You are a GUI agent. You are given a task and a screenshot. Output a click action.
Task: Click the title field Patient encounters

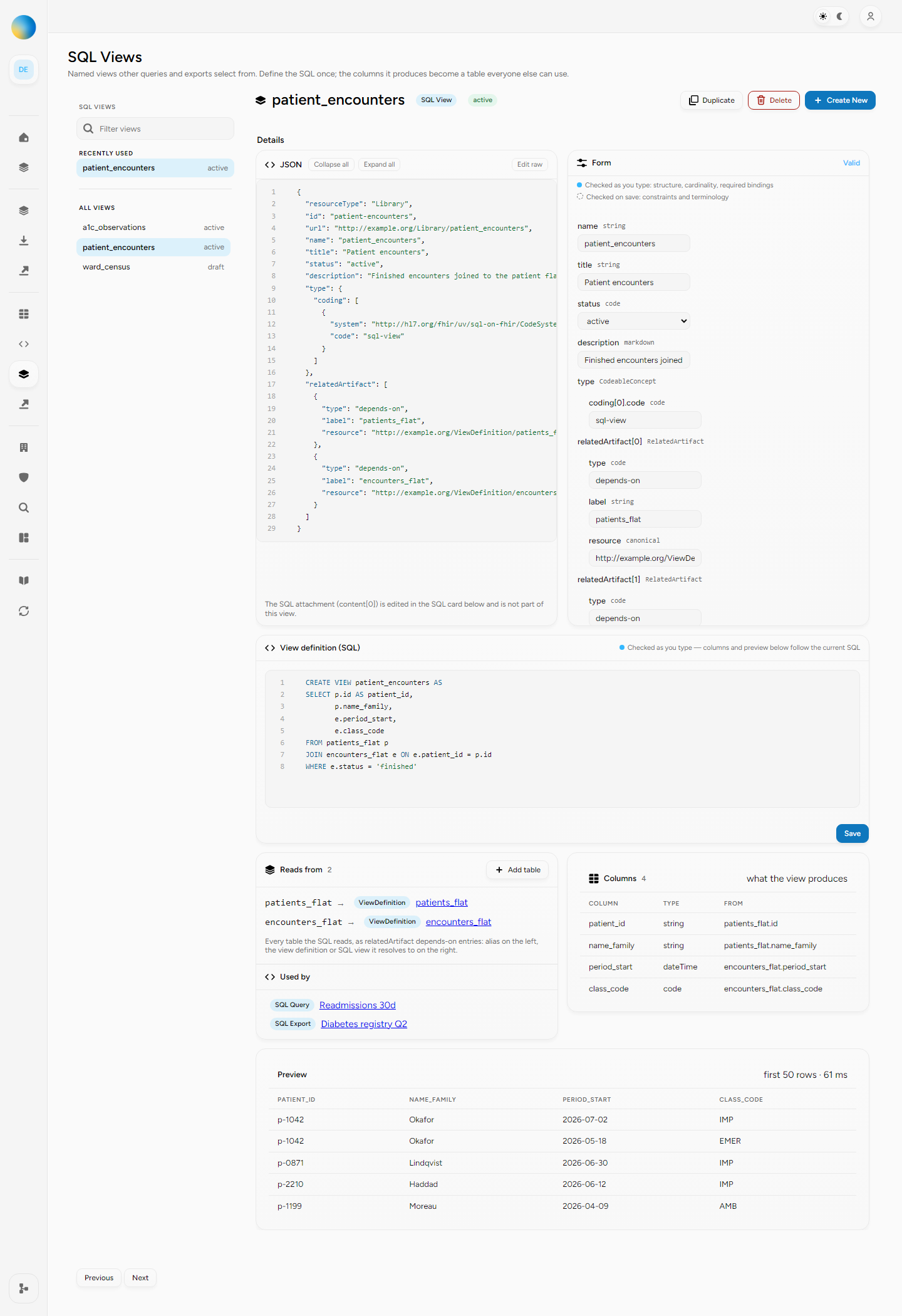633,283
